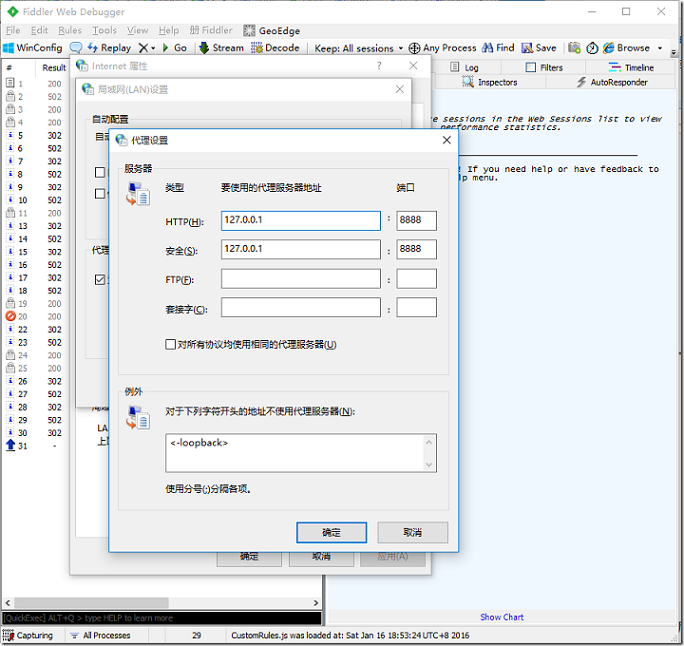Open the File menu

click(x=13, y=30)
